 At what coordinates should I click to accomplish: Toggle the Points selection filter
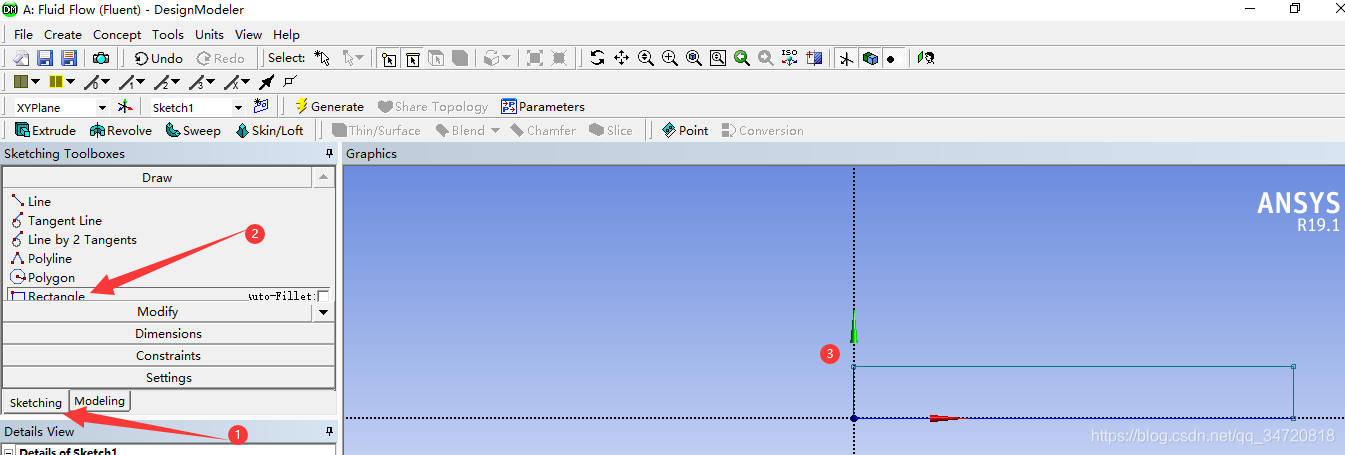pyautogui.click(x=389, y=58)
